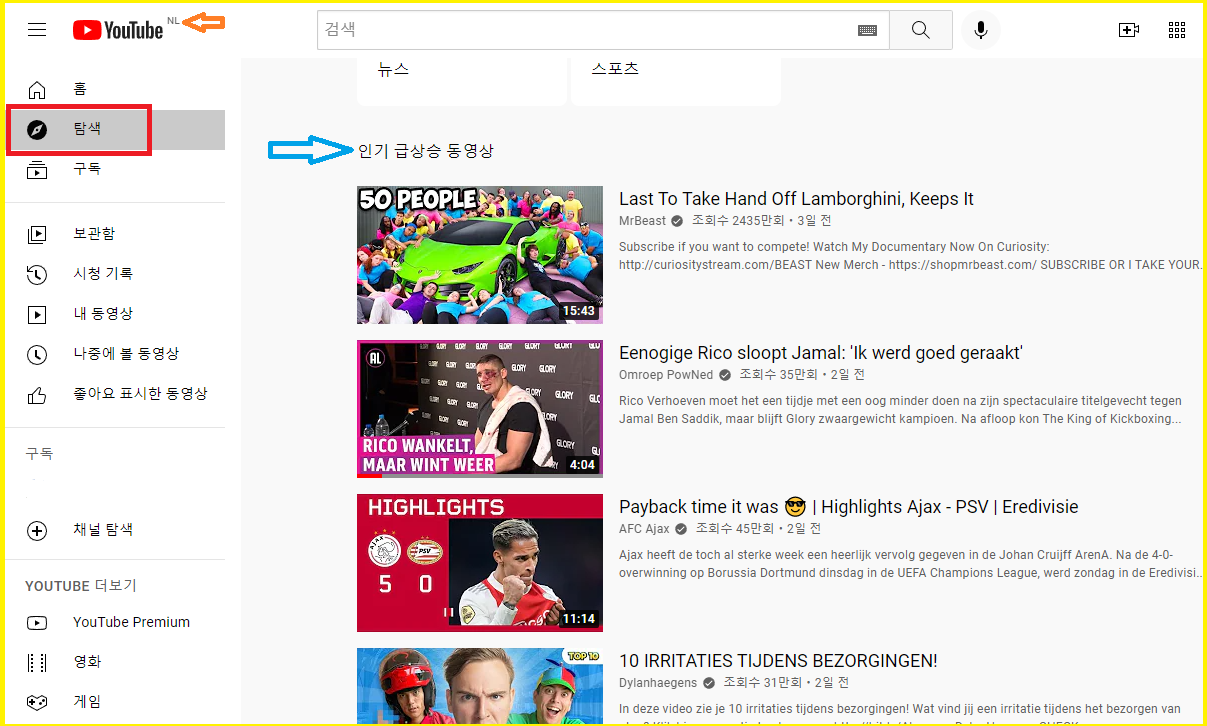The height and width of the screenshot is (726, 1207).
Task: Click the YouTube Premium icon
Action: 37,622
